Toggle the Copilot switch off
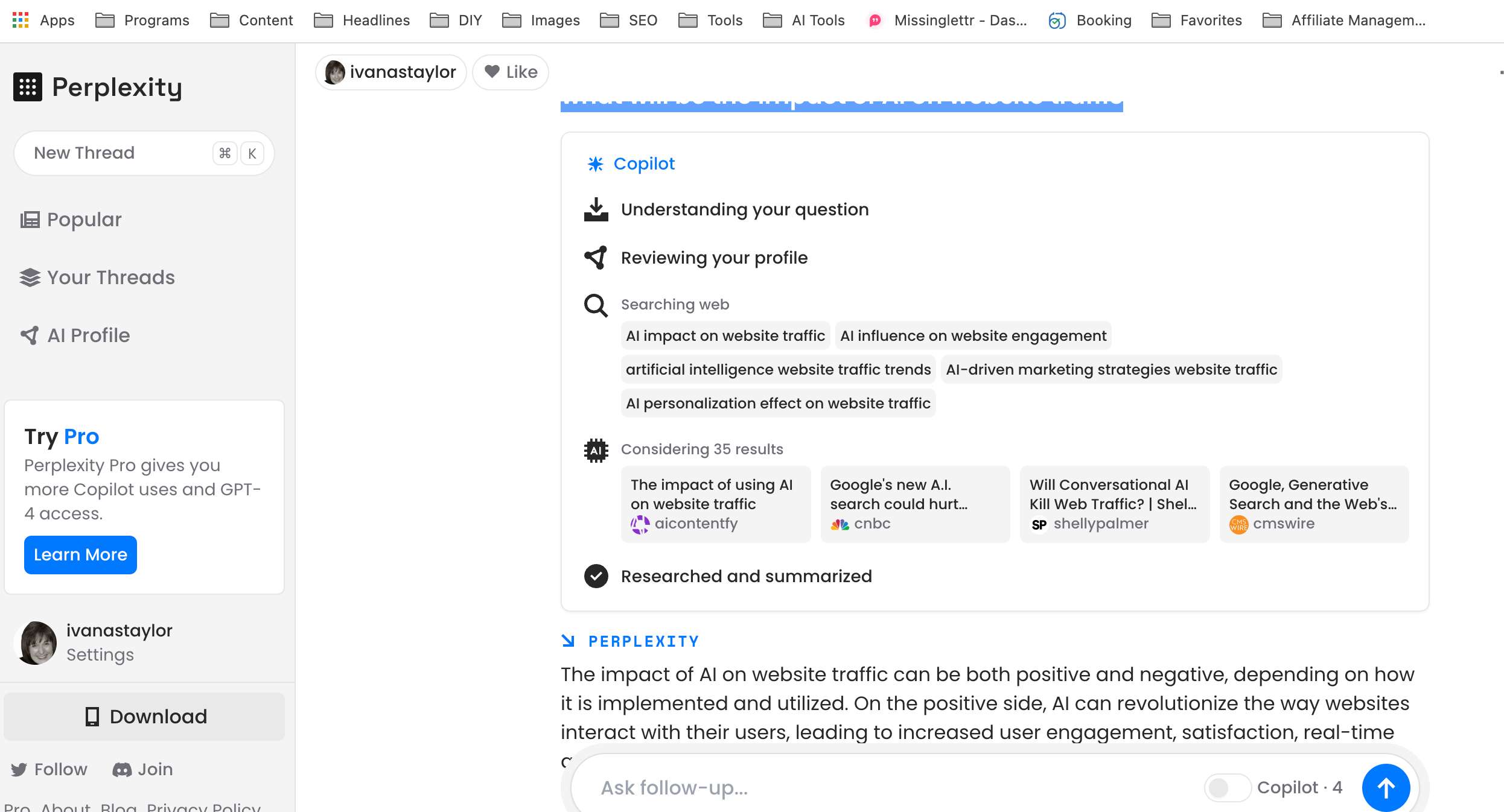1504x812 pixels. pos(1228,787)
